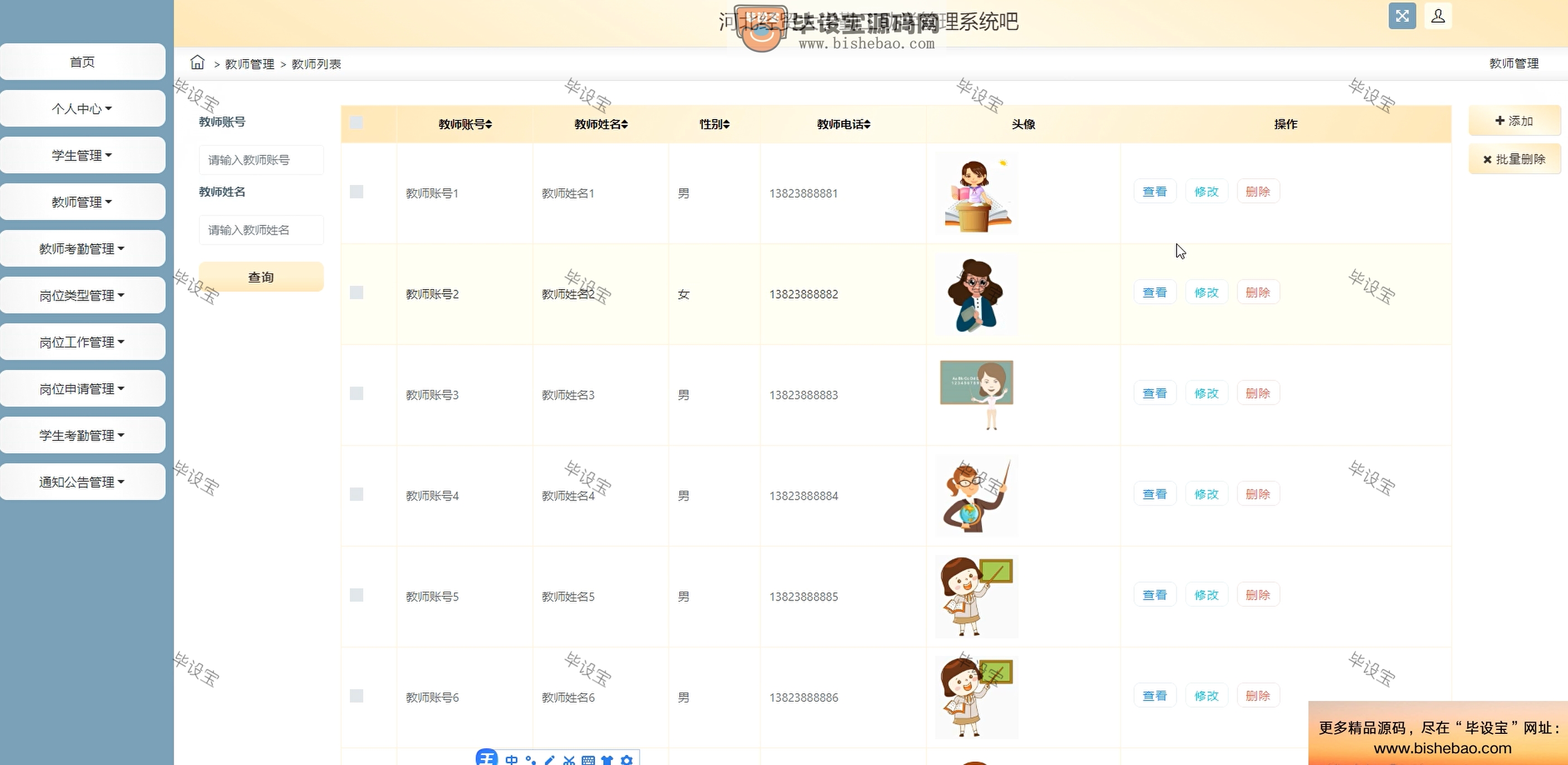Viewport: 1568px width, 765px height.
Task: Click the 添加 add button
Action: tap(1515, 120)
